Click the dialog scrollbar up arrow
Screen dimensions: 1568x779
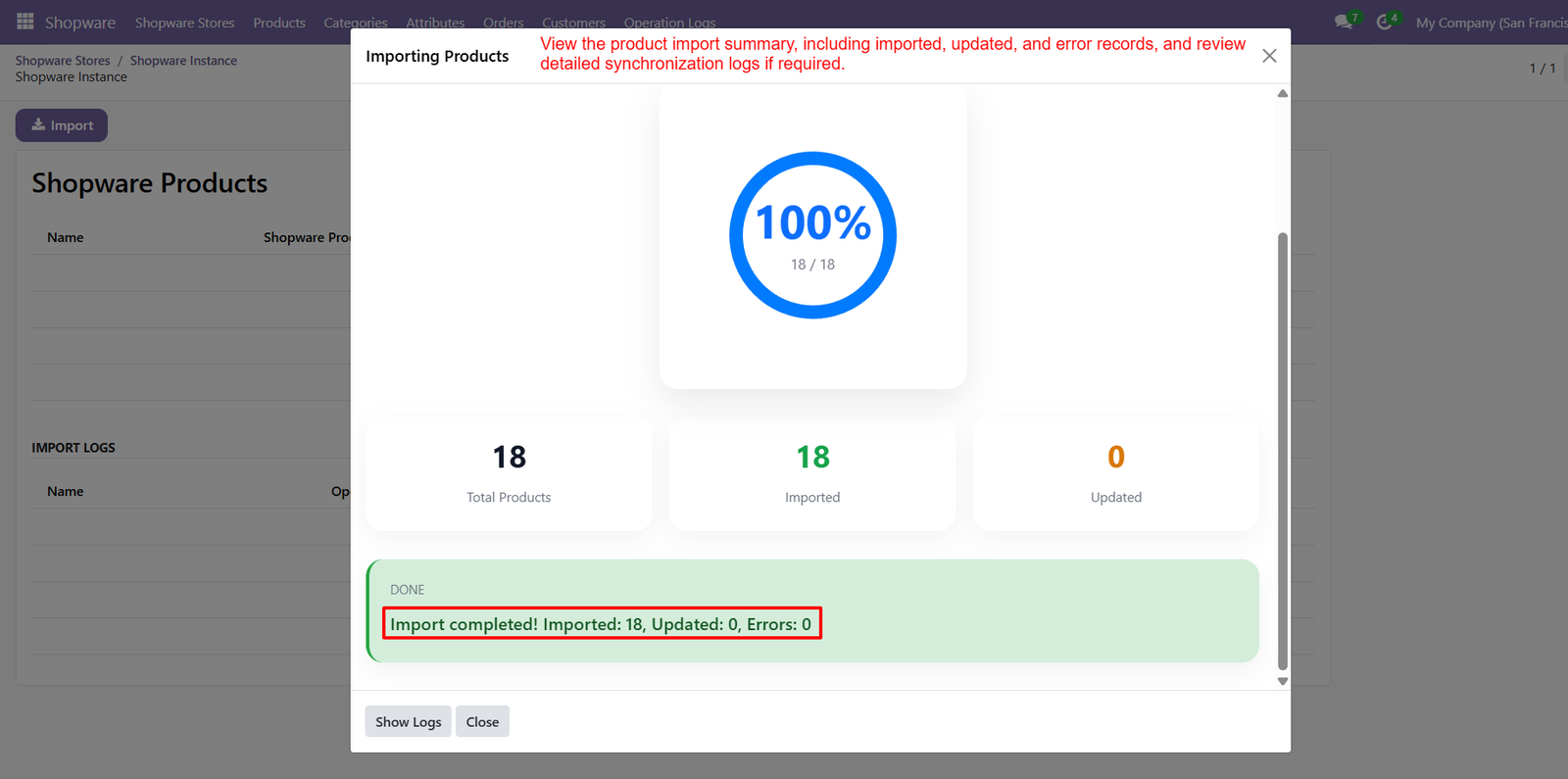(1283, 94)
